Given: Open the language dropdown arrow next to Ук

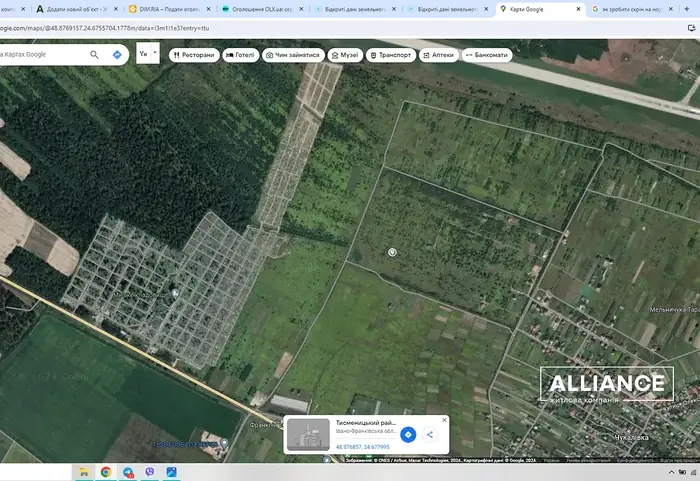Looking at the screenshot, I should [x=154, y=55].
